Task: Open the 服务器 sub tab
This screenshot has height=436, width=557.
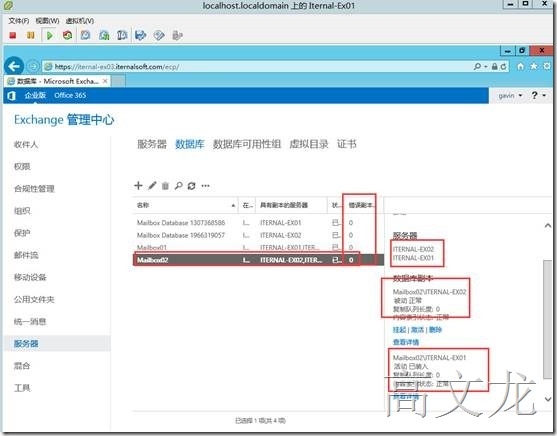Action: (152, 144)
